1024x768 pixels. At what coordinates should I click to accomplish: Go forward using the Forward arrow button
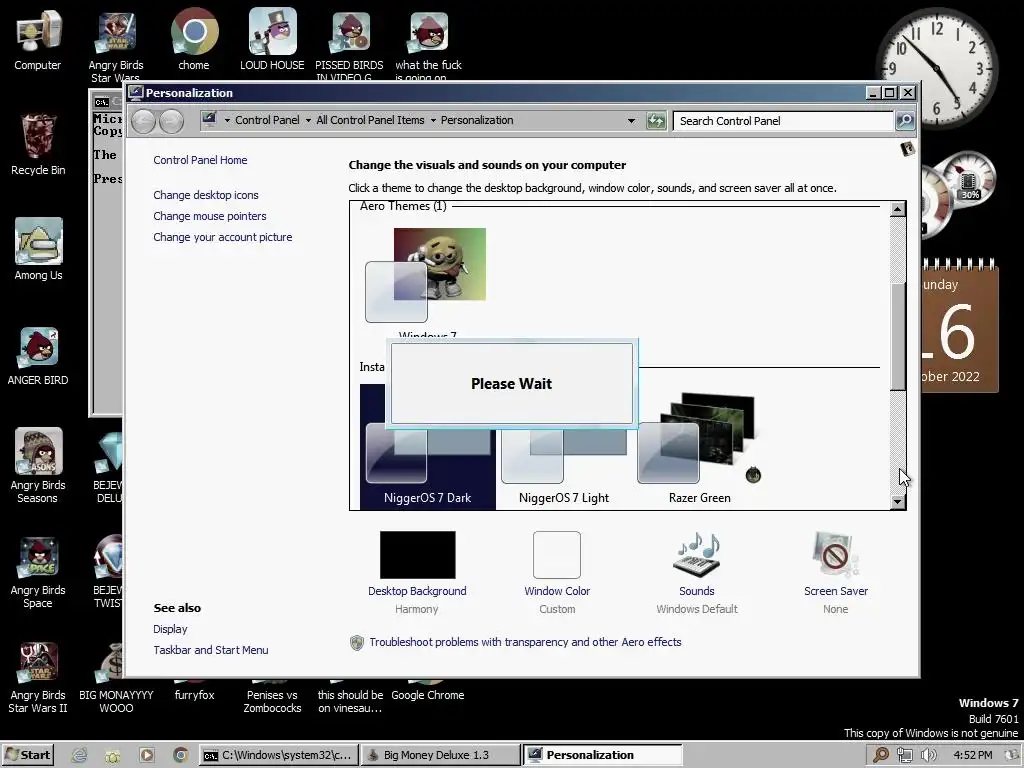[x=172, y=121]
